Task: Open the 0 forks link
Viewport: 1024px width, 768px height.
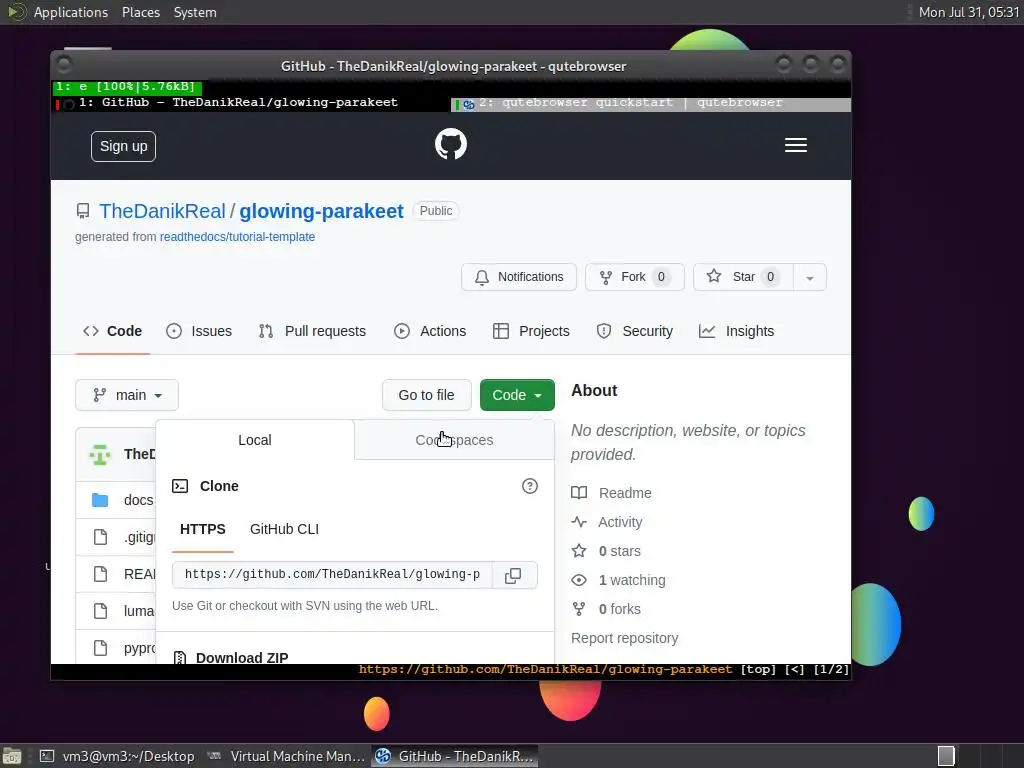Action: pyautogui.click(x=620, y=609)
